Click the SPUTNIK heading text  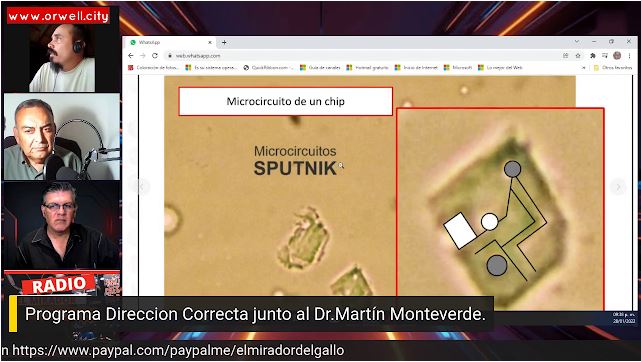coord(295,169)
